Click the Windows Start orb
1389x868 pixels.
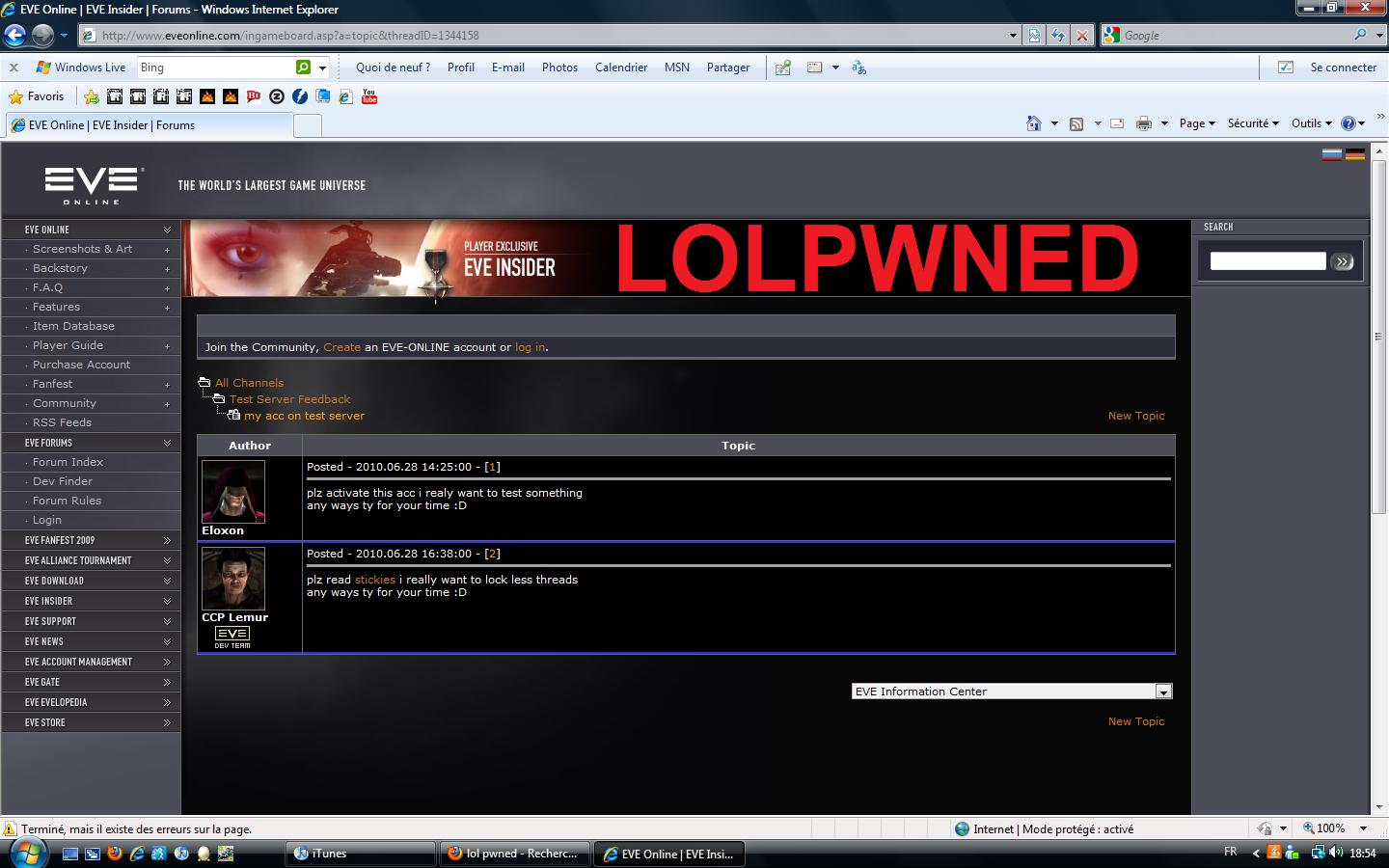coord(26,854)
